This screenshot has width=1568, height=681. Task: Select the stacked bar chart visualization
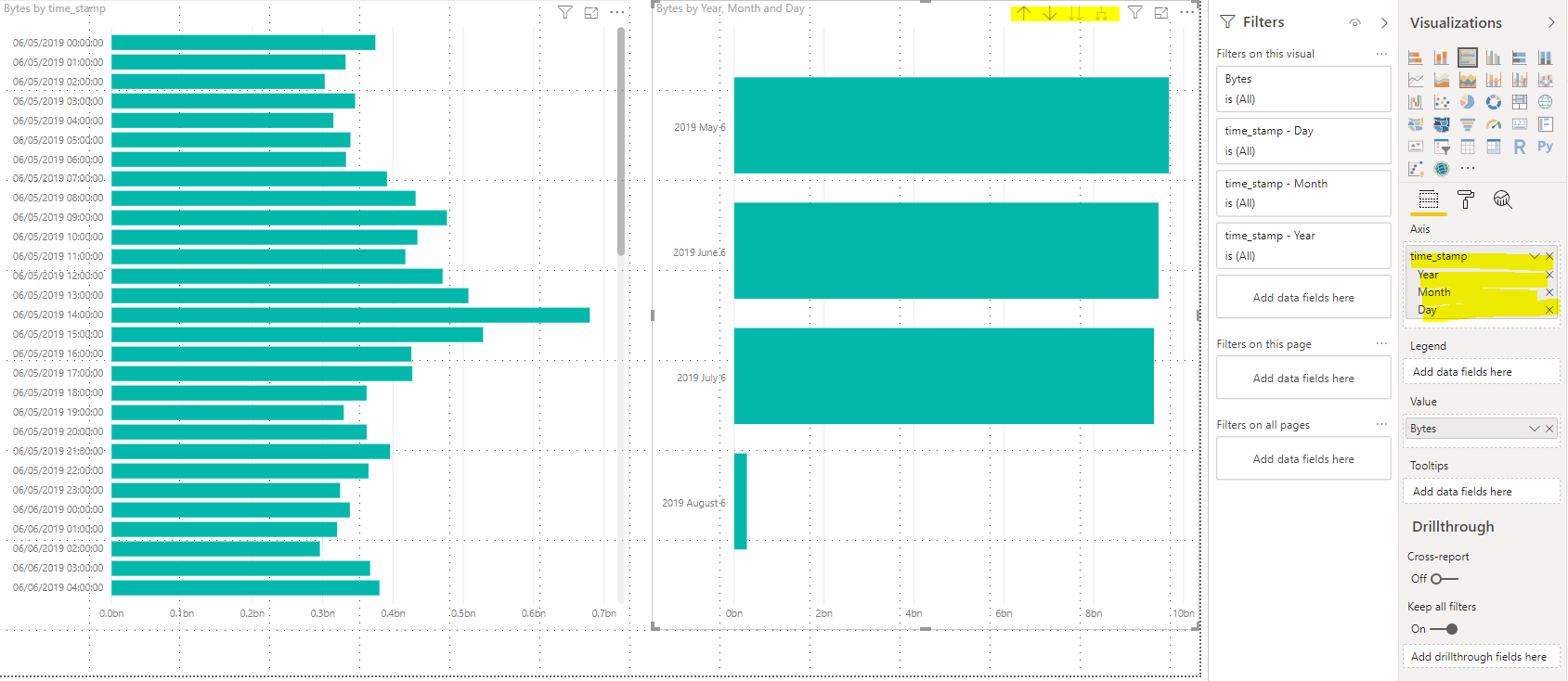click(1415, 58)
